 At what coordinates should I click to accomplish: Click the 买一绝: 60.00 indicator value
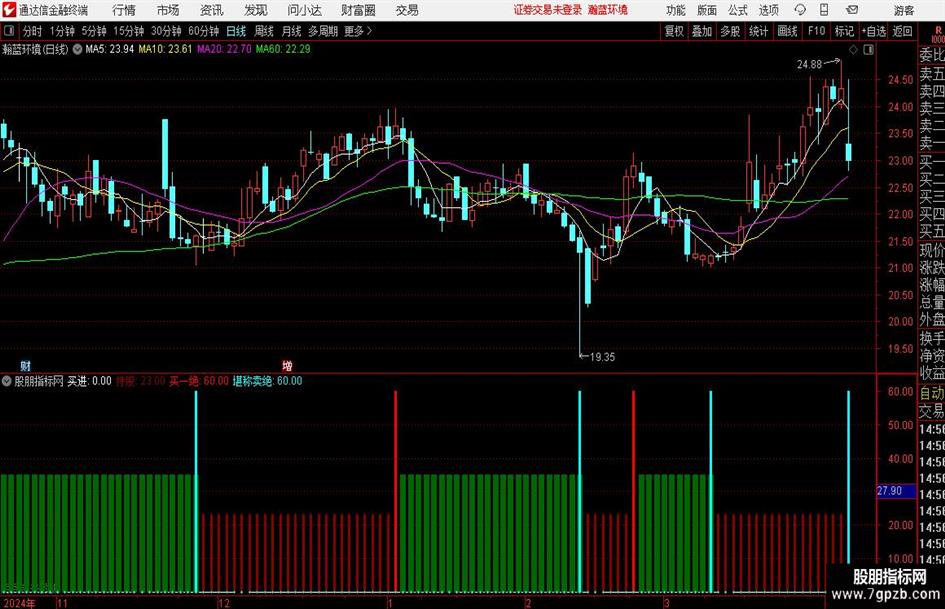click(x=199, y=381)
